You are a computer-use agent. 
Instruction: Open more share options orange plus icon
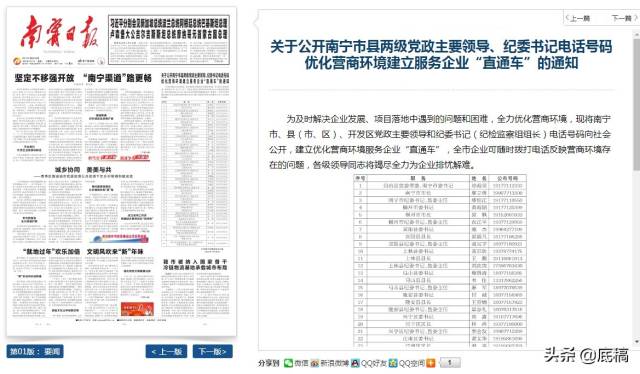(431, 363)
